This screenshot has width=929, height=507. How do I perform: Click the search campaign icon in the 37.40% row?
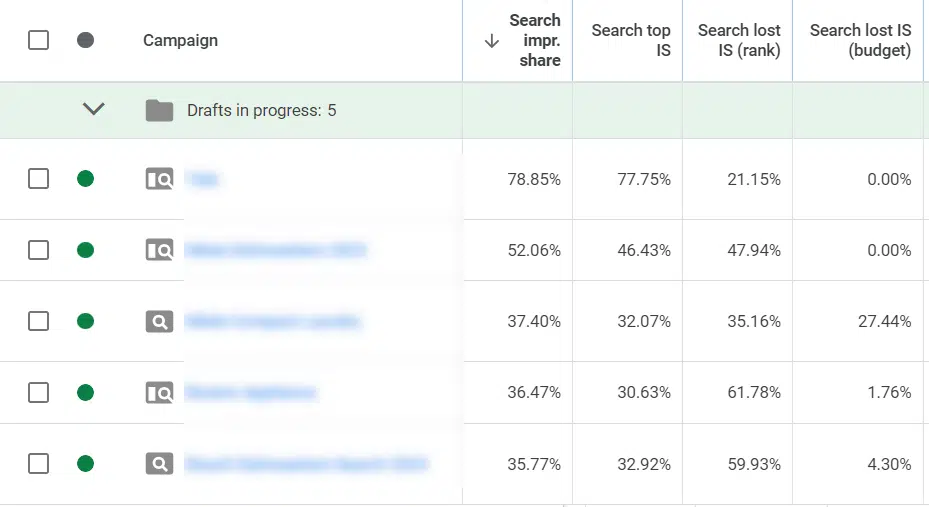click(159, 321)
